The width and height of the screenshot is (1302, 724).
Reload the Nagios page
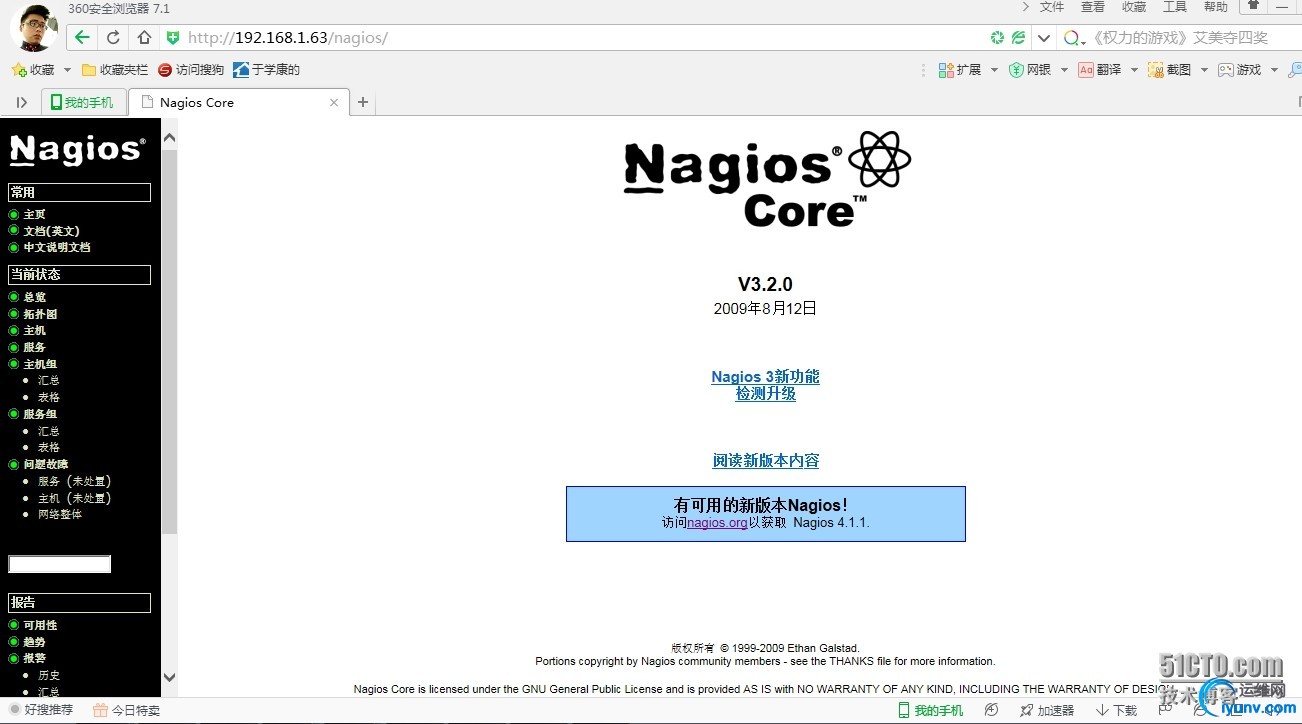pyautogui.click(x=113, y=38)
